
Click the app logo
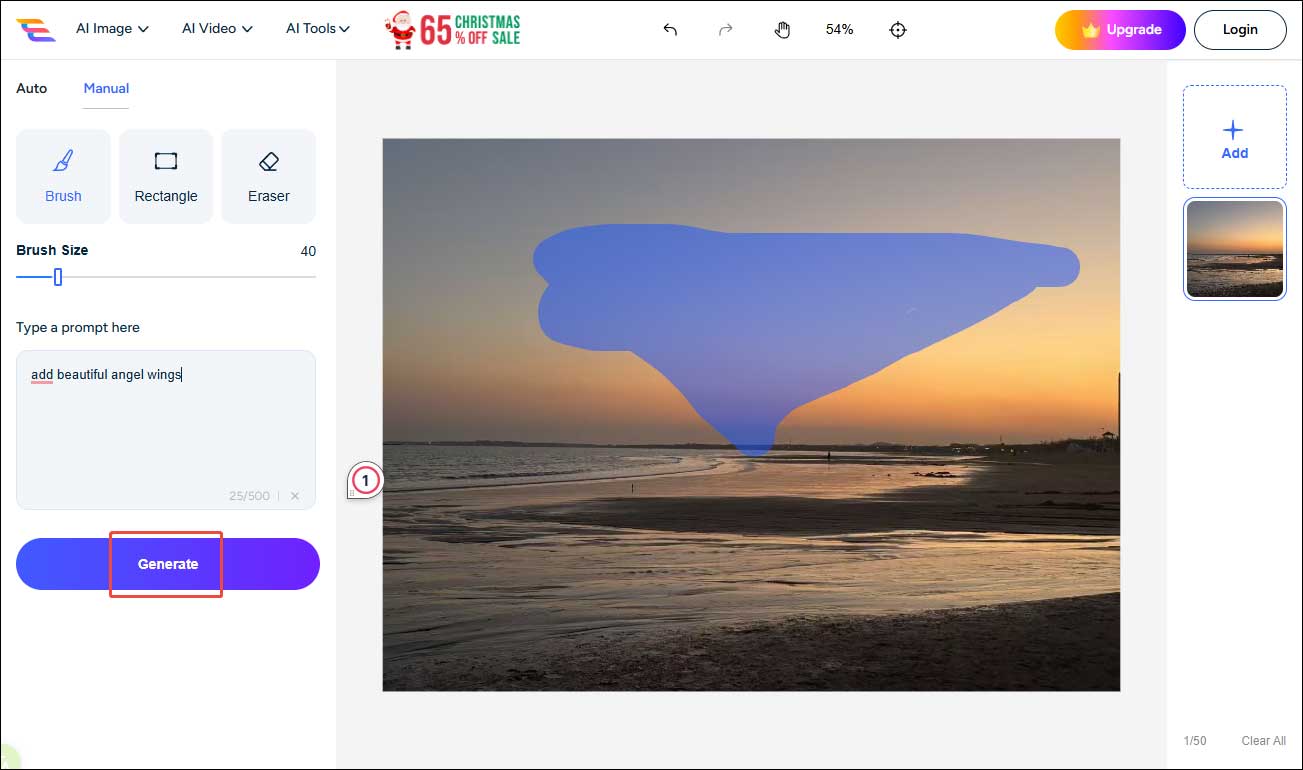pyautogui.click(x=38, y=29)
